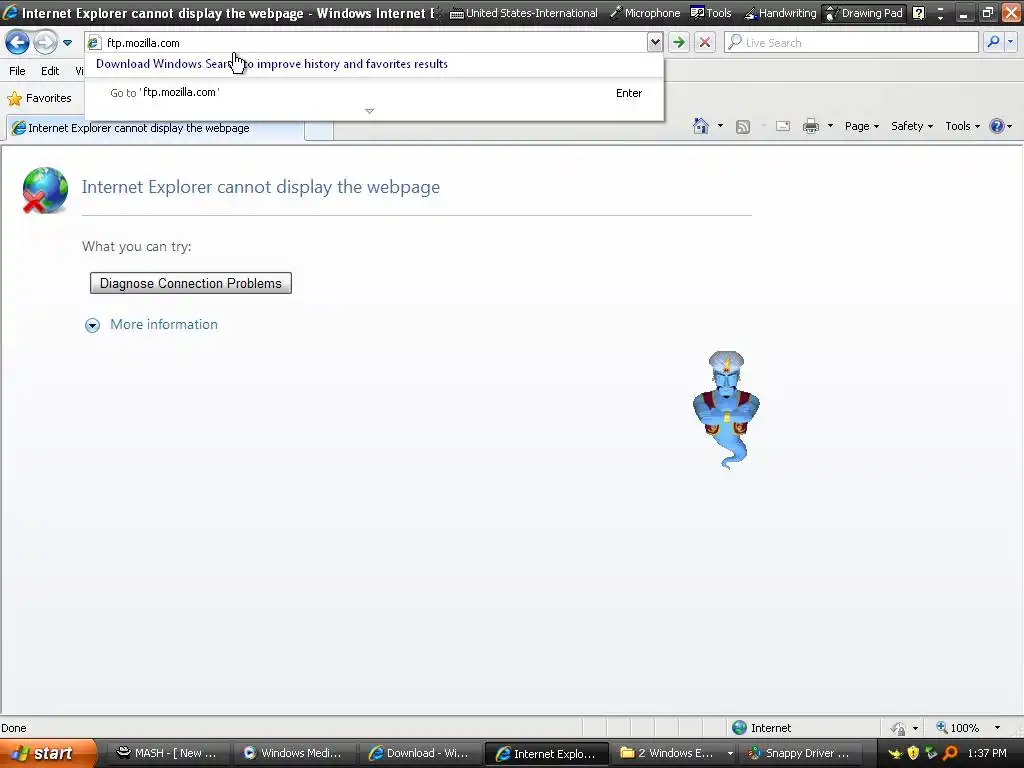Image resolution: width=1024 pixels, height=768 pixels.
Task: Click the language bar Microphone button
Action: 645,13
